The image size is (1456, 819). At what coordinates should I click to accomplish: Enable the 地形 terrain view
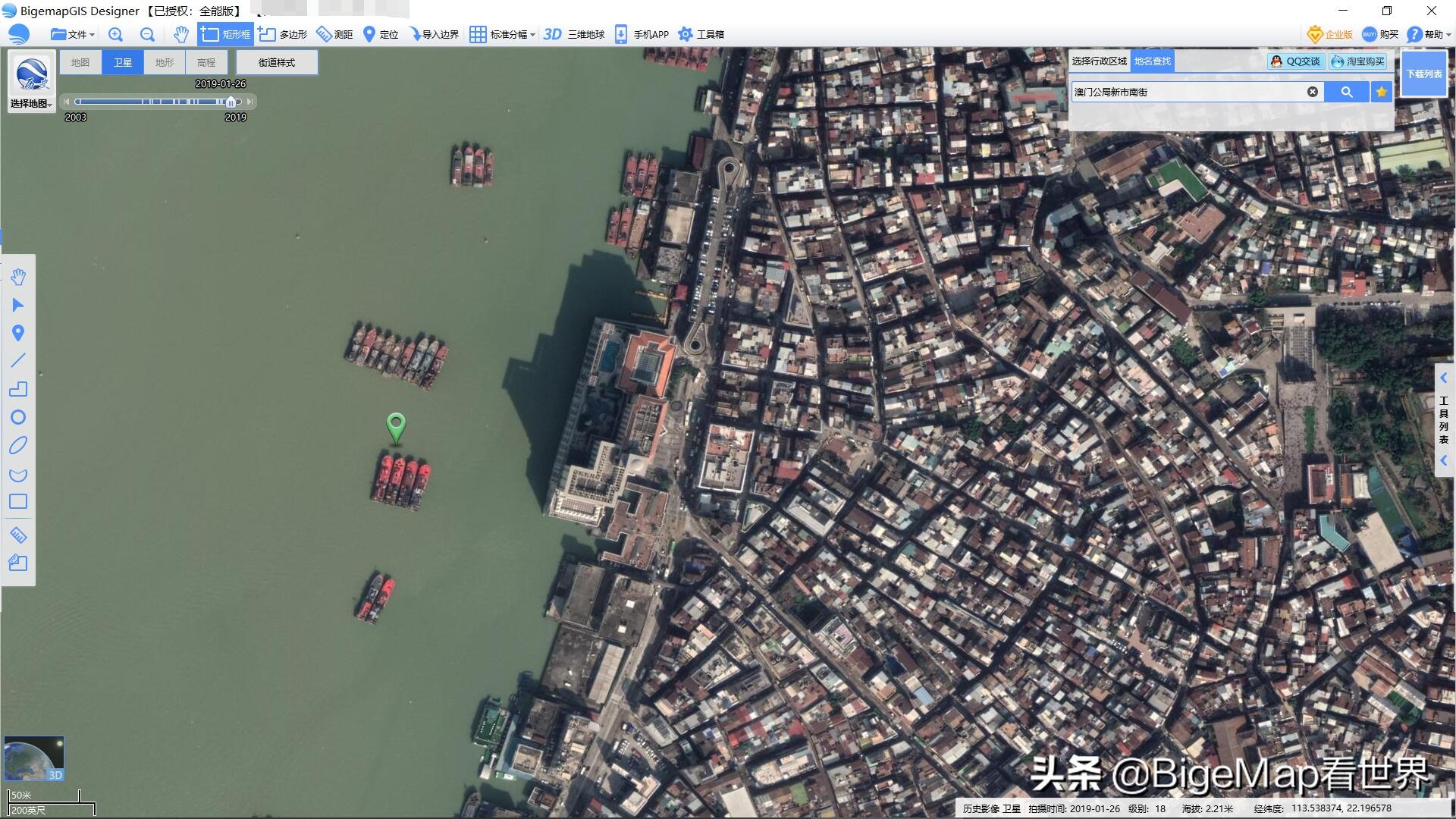coord(164,61)
